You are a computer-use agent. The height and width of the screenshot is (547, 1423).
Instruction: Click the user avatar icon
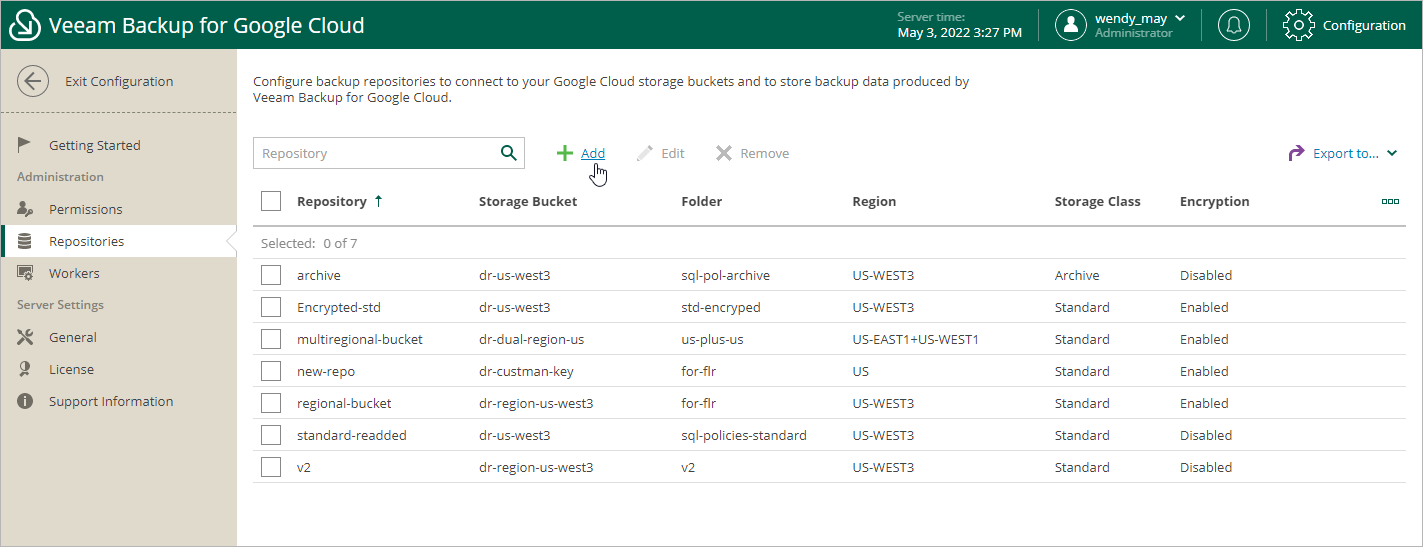[1071, 25]
